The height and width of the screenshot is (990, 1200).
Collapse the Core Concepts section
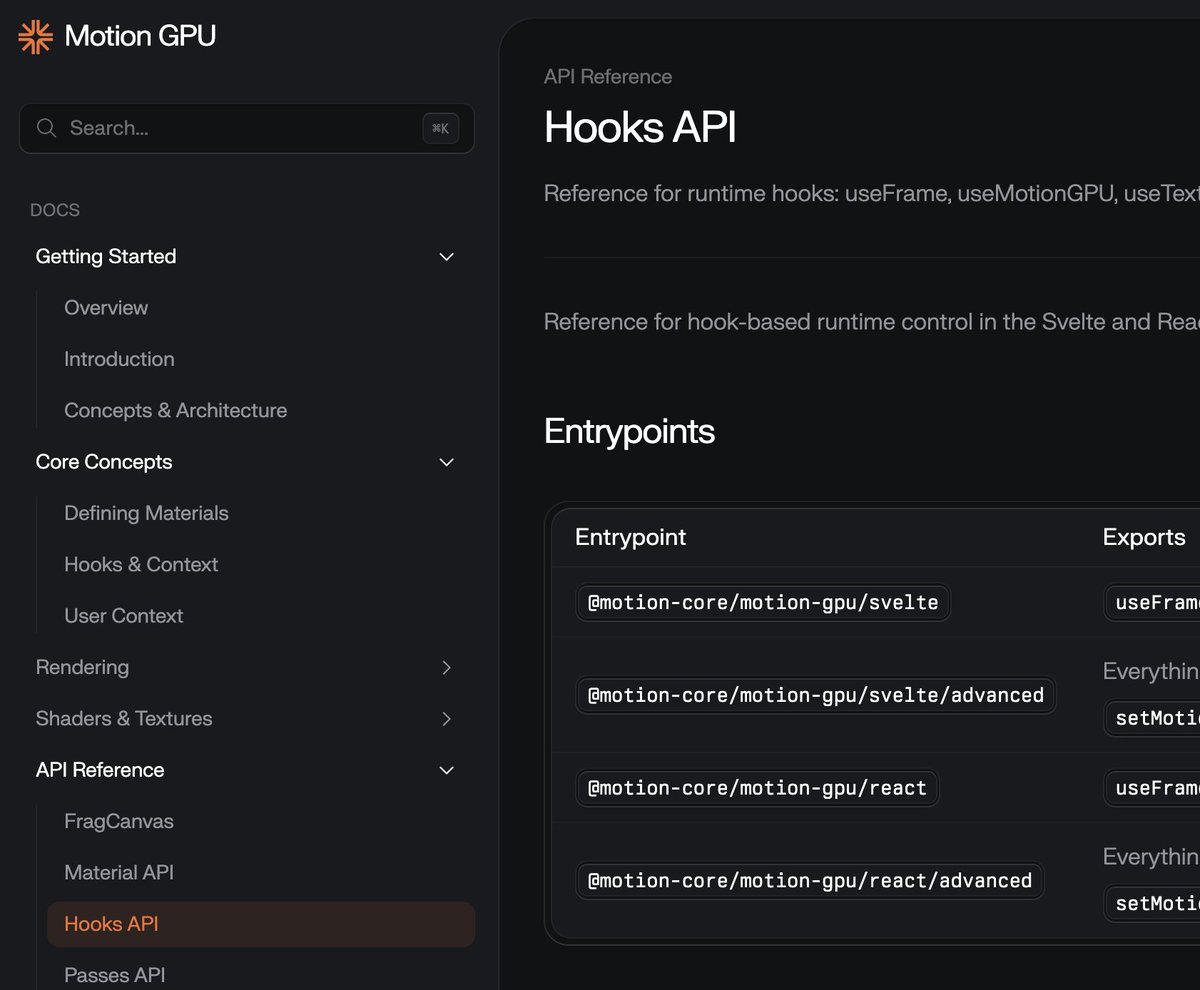tap(446, 462)
